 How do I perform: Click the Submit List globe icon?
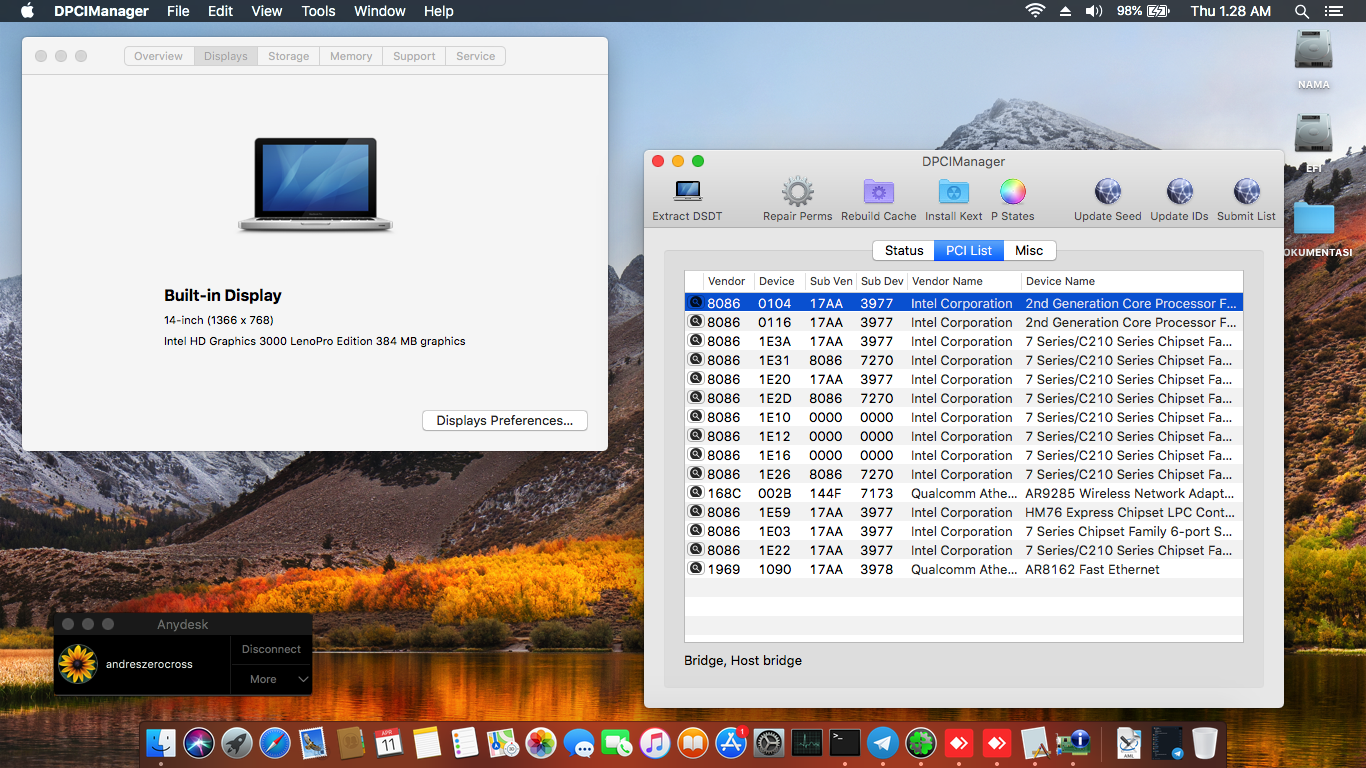coord(1246,191)
